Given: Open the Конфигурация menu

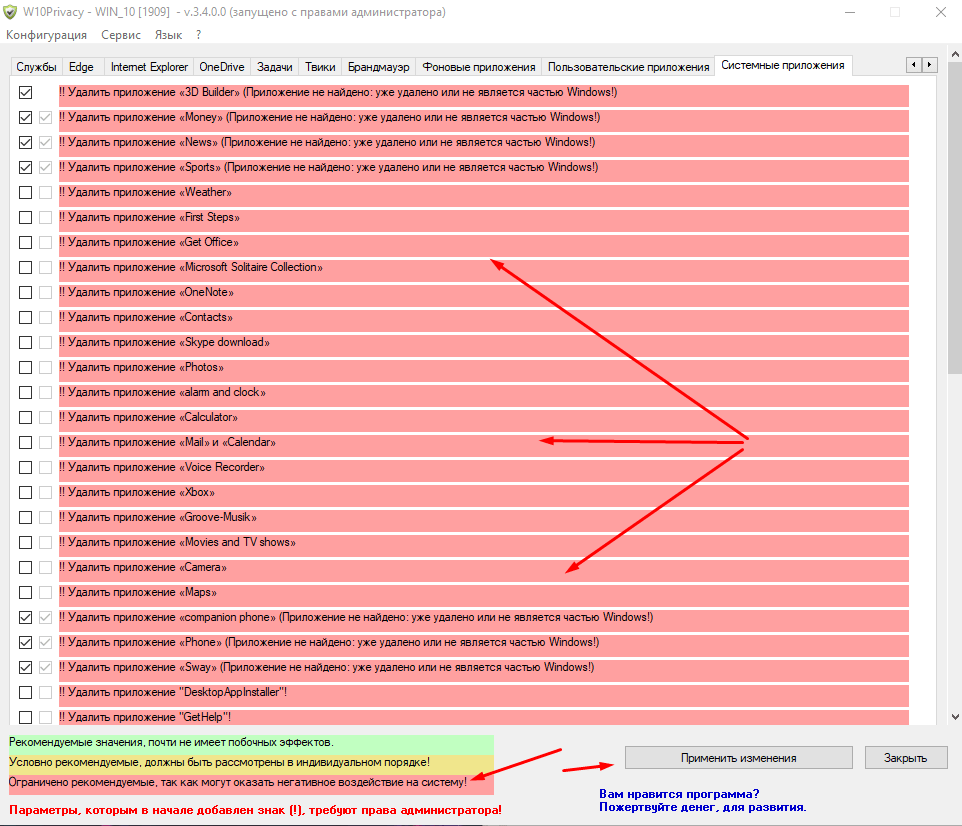Looking at the screenshot, I should 47,35.
